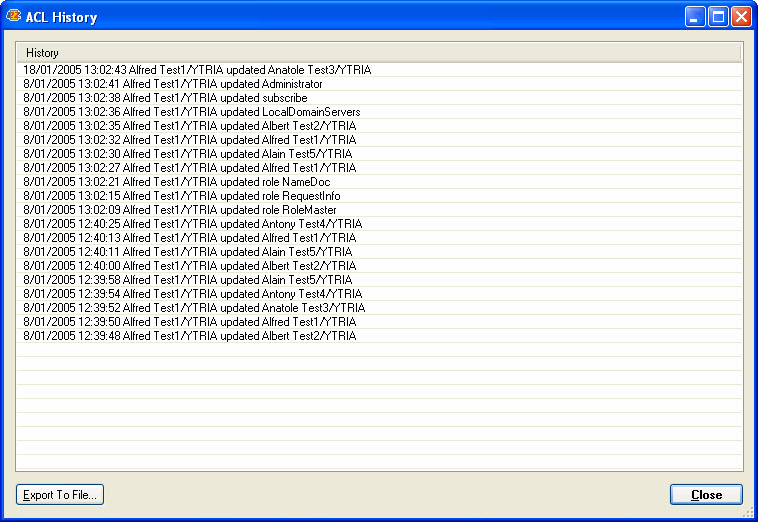This screenshot has height=522, width=758.
Task: Select the role RequestInfo update entry
Action: point(182,196)
